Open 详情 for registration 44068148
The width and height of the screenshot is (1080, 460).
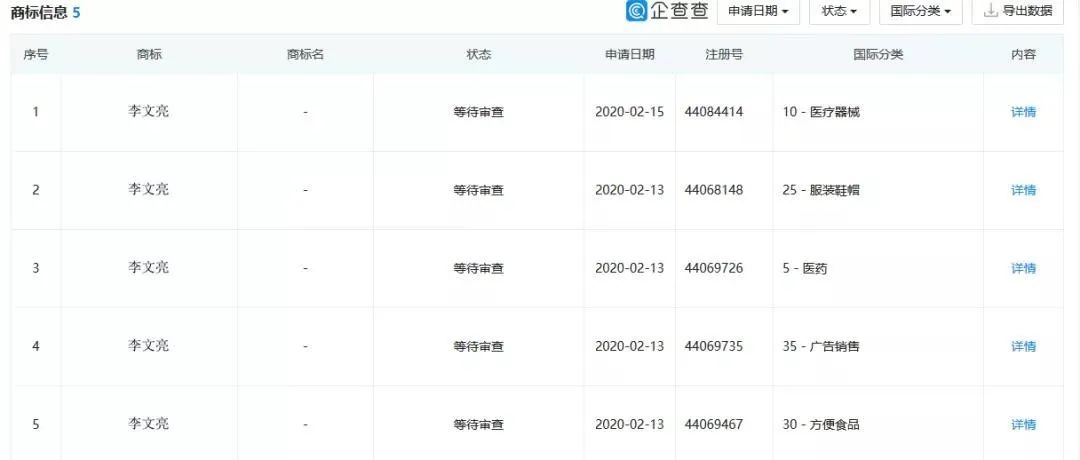click(1023, 190)
